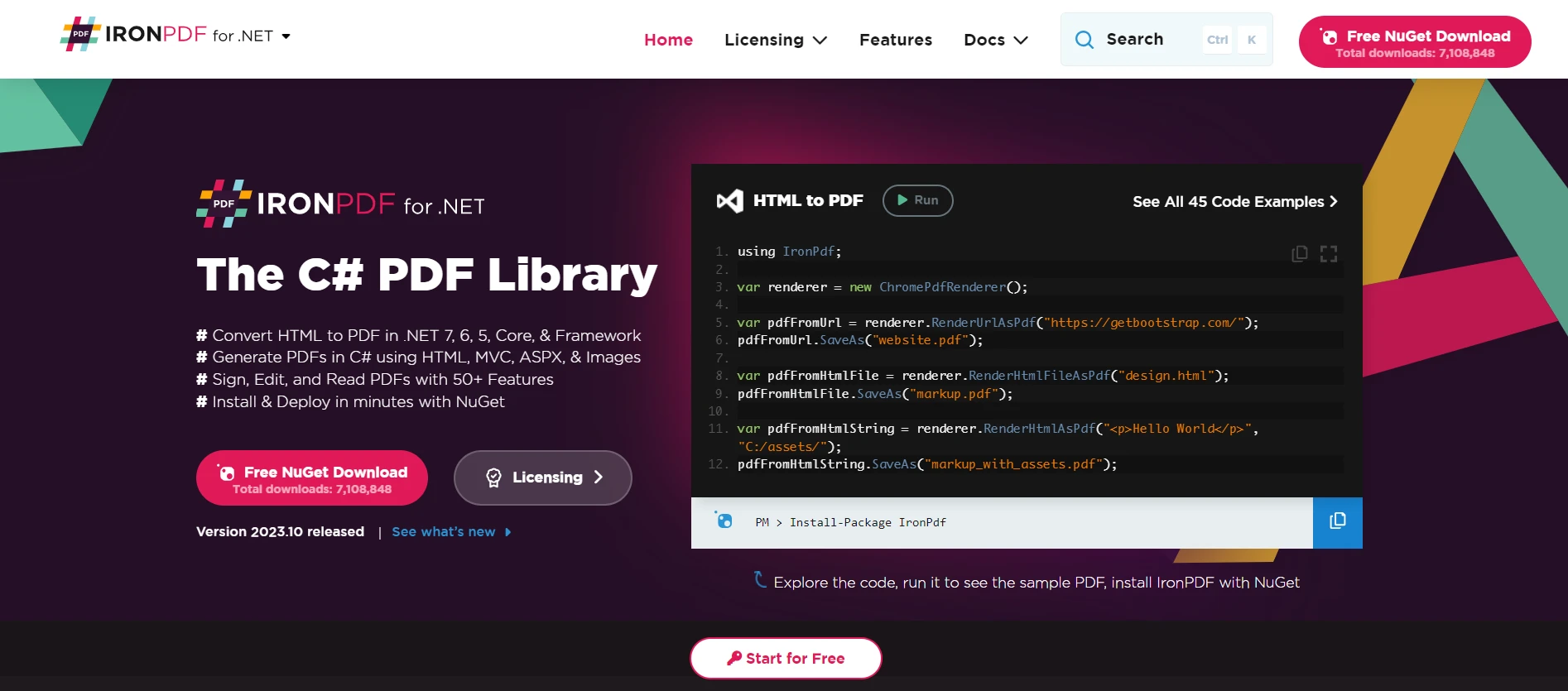Image resolution: width=1568 pixels, height=691 pixels.
Task: Click the Visual Studio icon beside HTML to PDF
Action: click(x=729, y=201)
